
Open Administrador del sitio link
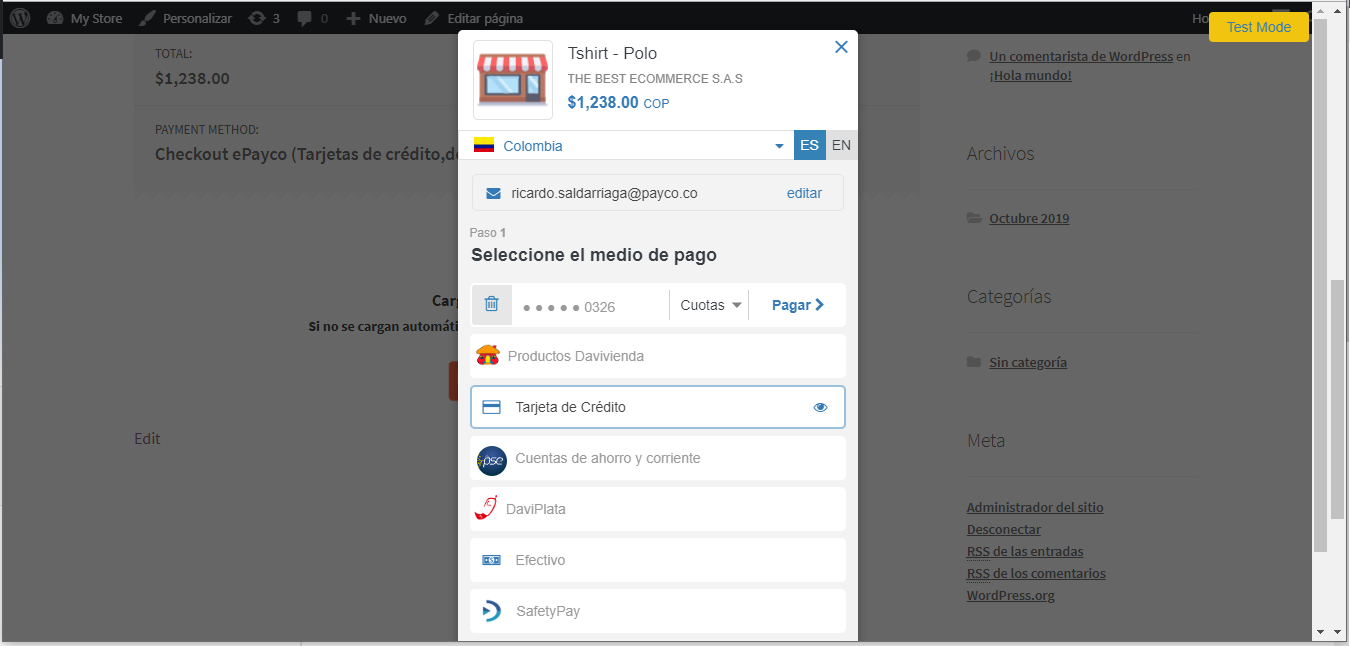point(1035,507)
